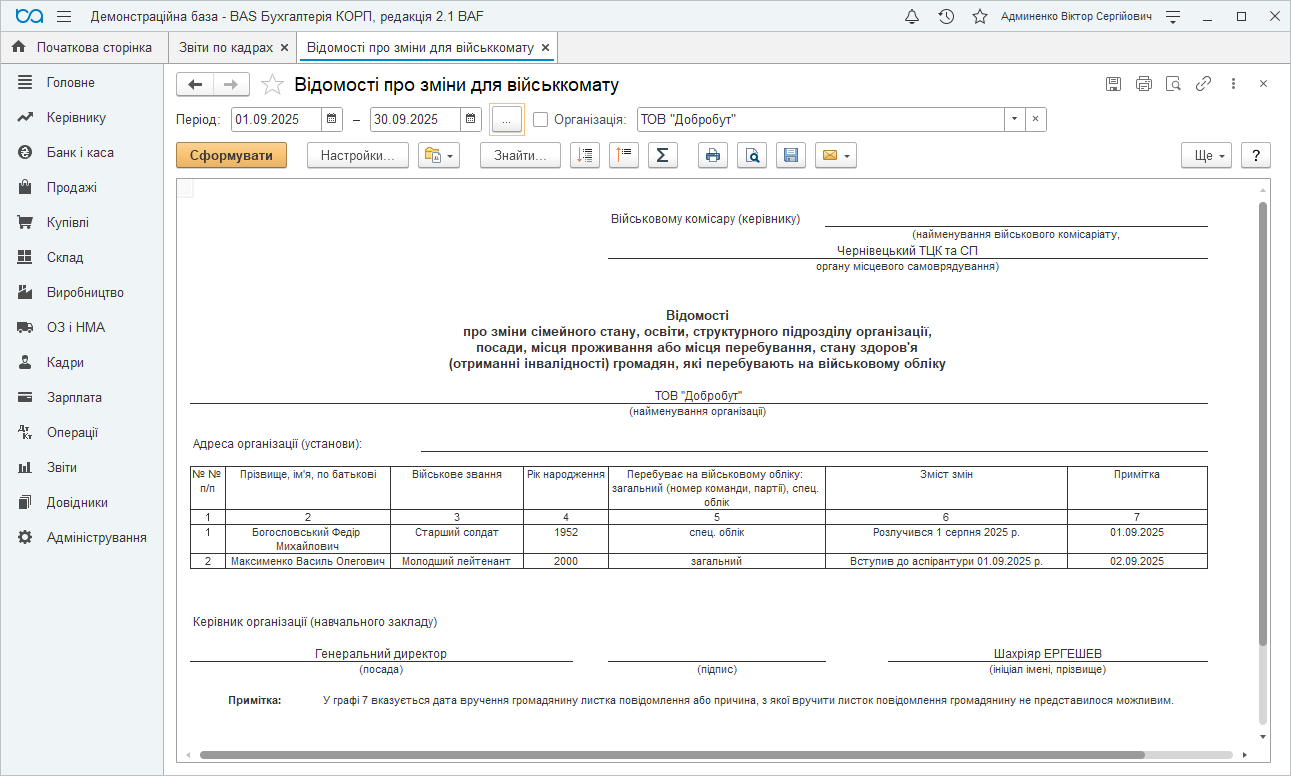Open notifications bell icon
This screenshot has height=776, width=1291.
(x=912, y=17)
